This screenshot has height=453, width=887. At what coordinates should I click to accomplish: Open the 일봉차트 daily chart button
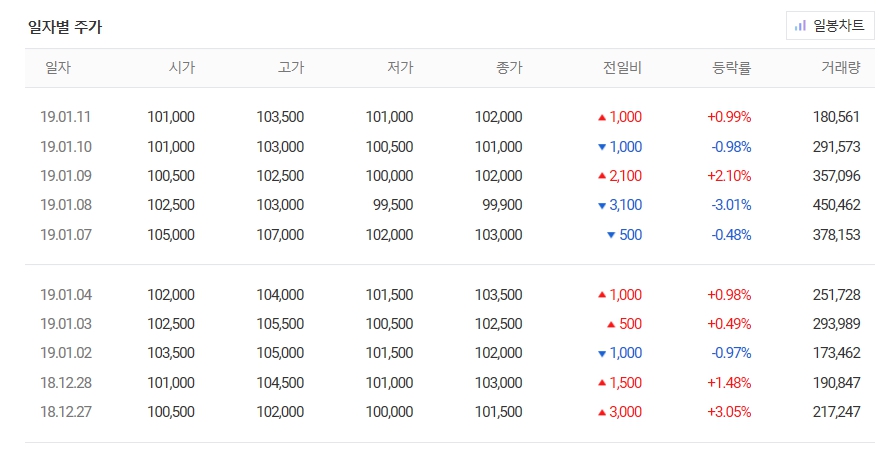pyautogui.click(x=830, y=26)
